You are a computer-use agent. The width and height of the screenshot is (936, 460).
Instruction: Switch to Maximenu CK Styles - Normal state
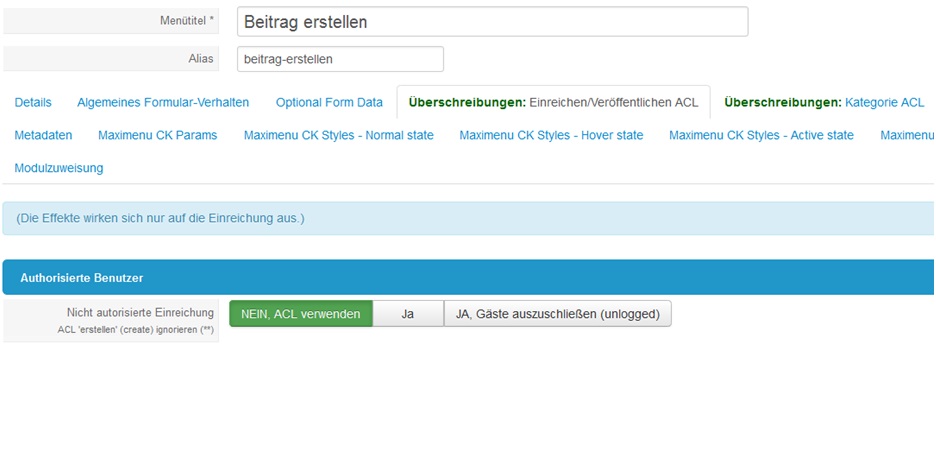338,135
